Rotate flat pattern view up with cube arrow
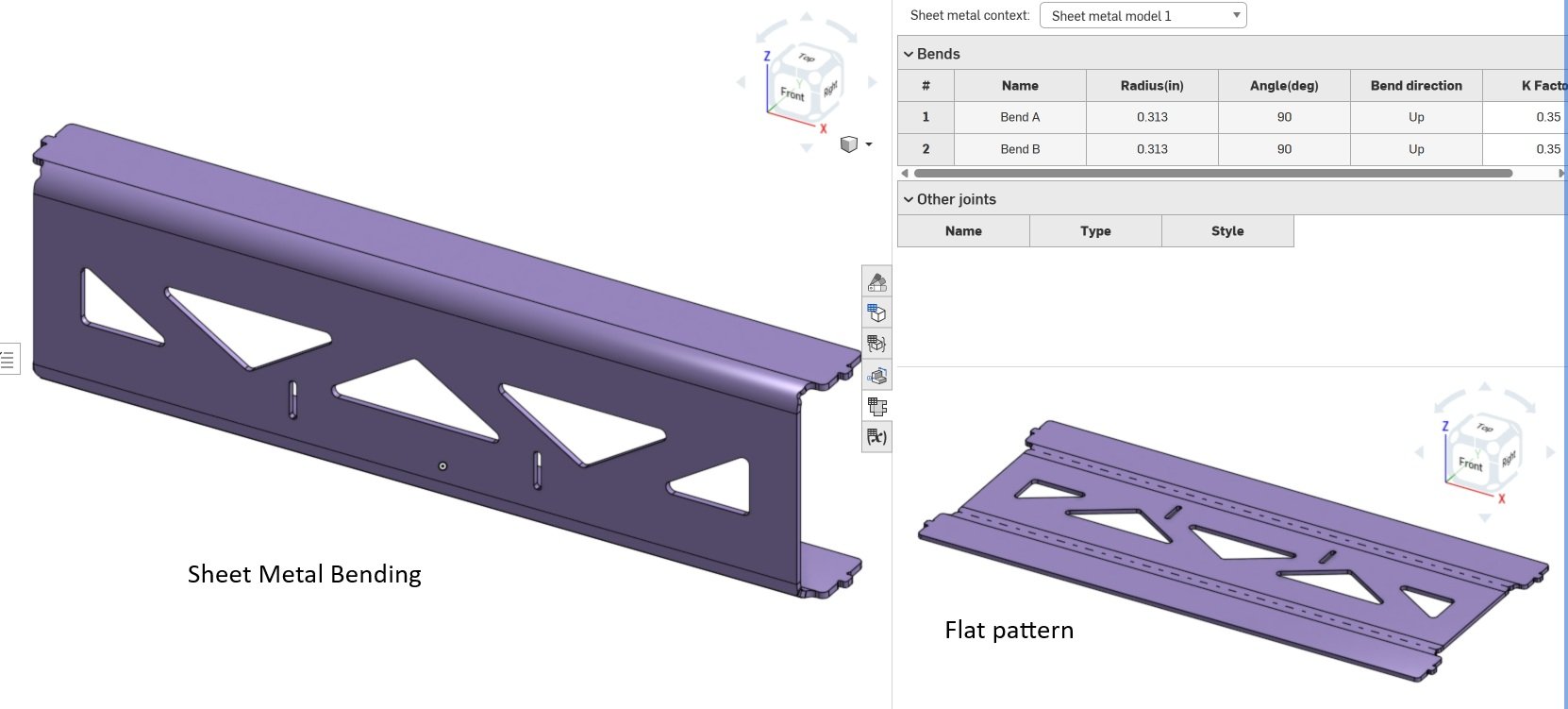 click(1485, 387)
